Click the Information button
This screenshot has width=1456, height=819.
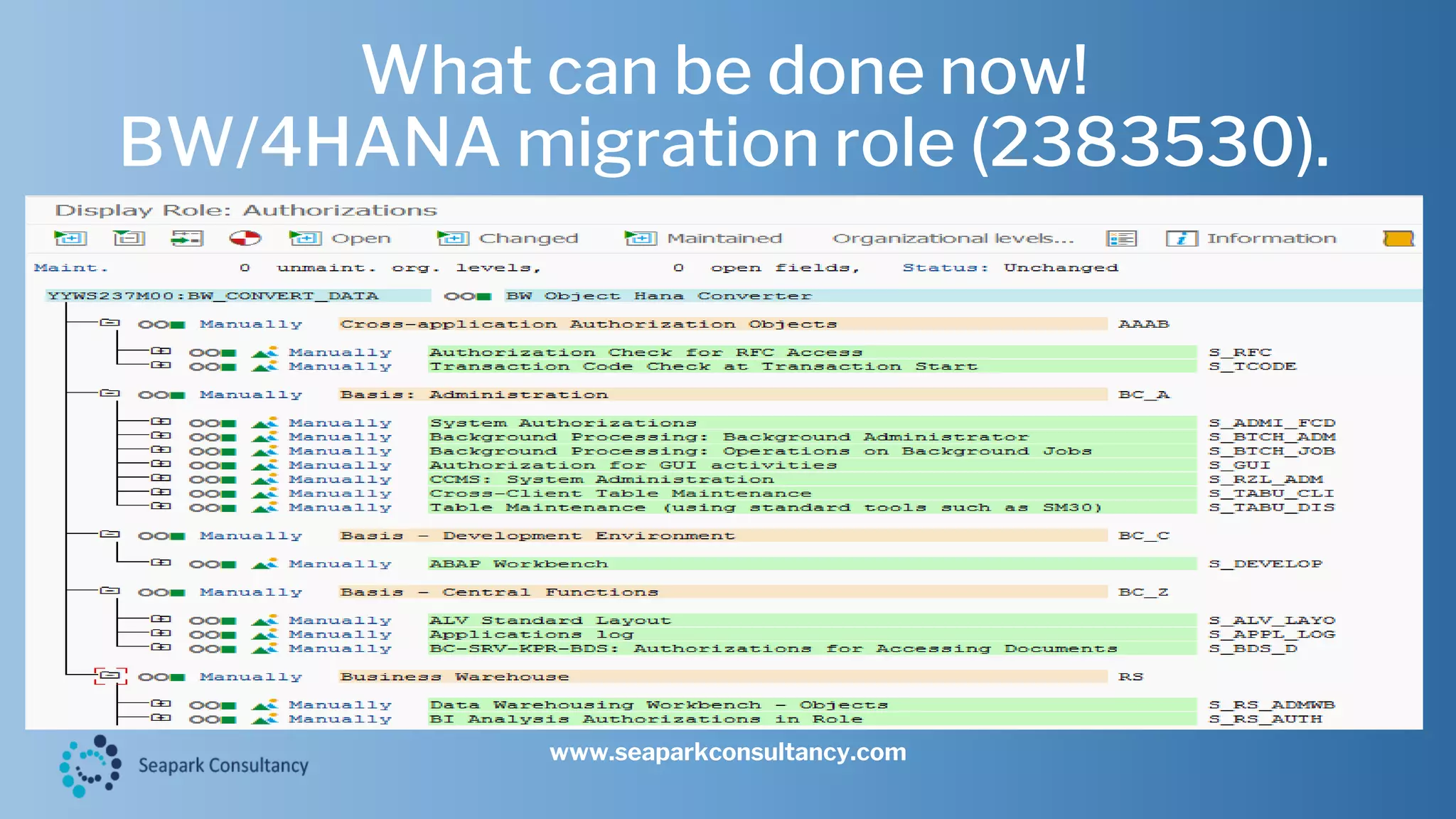point(1251,238)
